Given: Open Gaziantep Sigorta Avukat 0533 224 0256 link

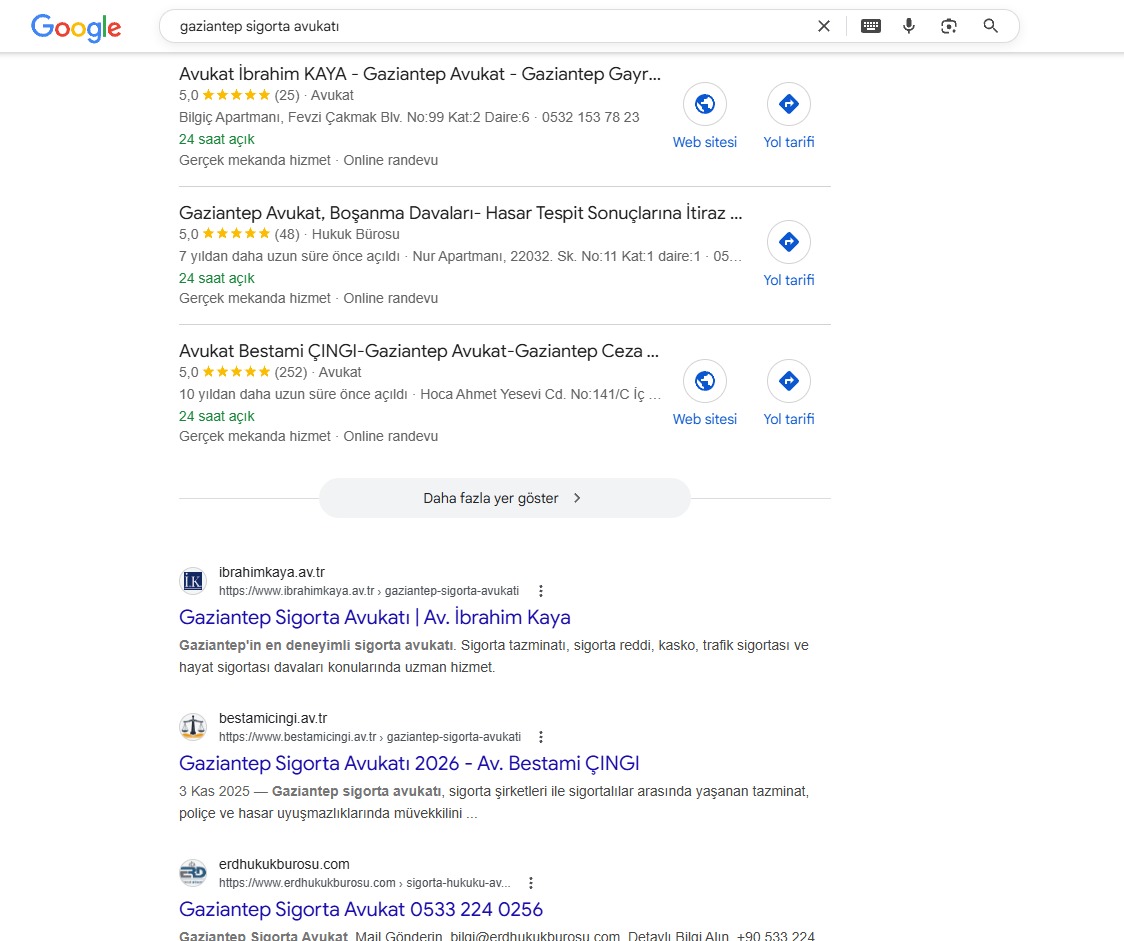Looking at the screenshot, I should tap(360, 909).
